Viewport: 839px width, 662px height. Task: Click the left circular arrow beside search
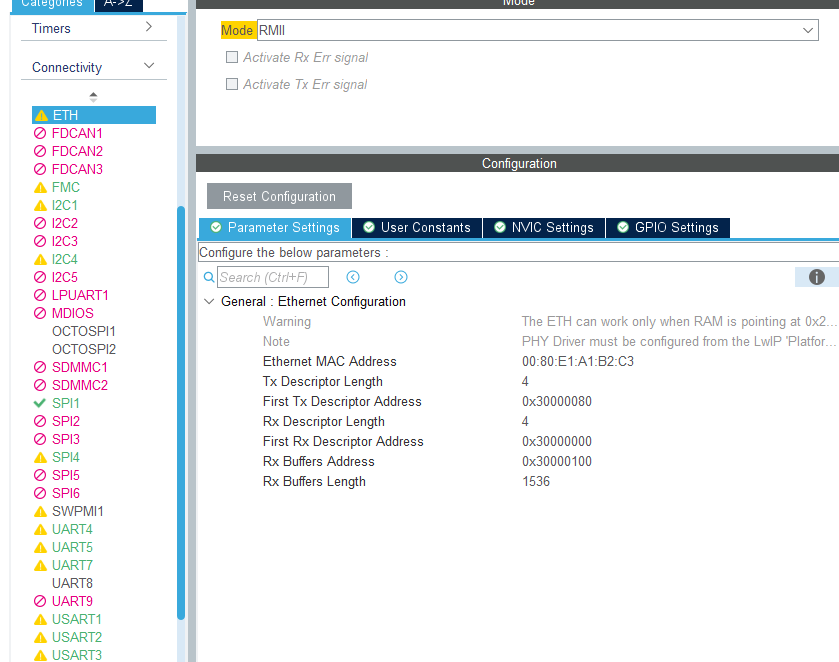(x=353, y=277)
